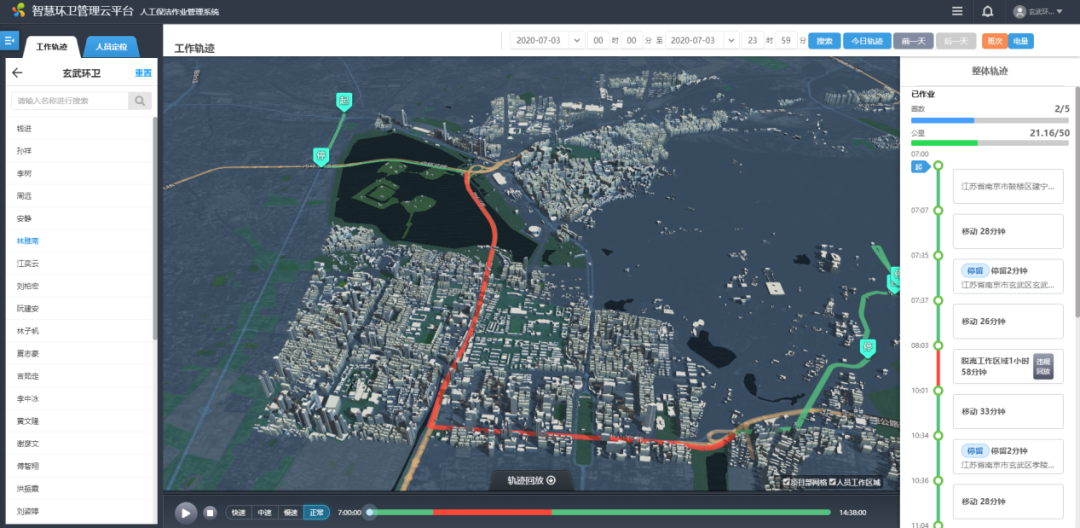Open notifications bell icon

[x=987, y=11]
